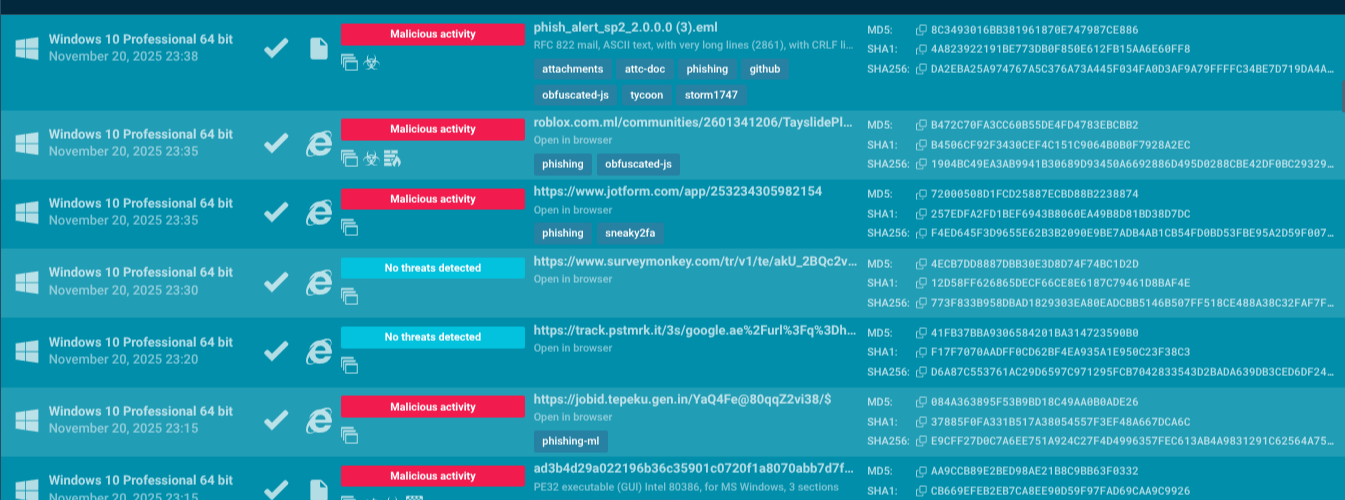This screenshot has width=1345, height=500.
Task: Copy SHA256 hash starting with 773F833B958DBAD
Action: (x=921, y=302)
